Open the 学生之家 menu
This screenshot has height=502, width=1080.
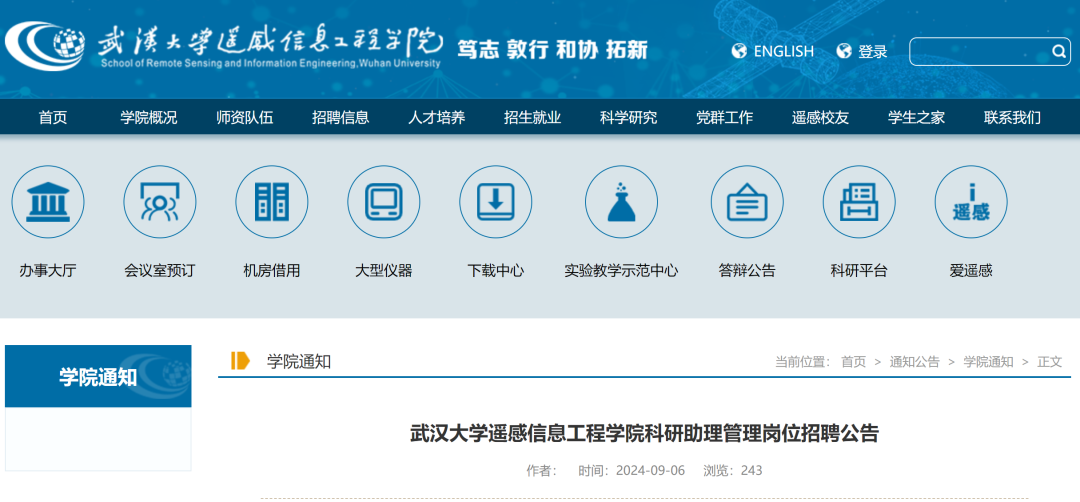916,118
